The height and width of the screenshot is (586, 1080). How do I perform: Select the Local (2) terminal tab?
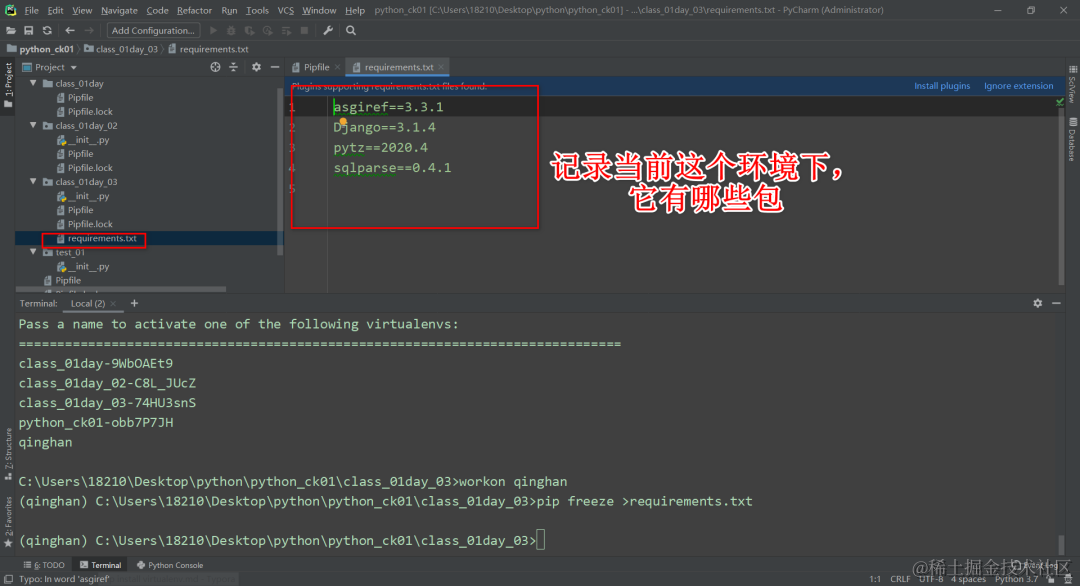(x=87, y=303)
